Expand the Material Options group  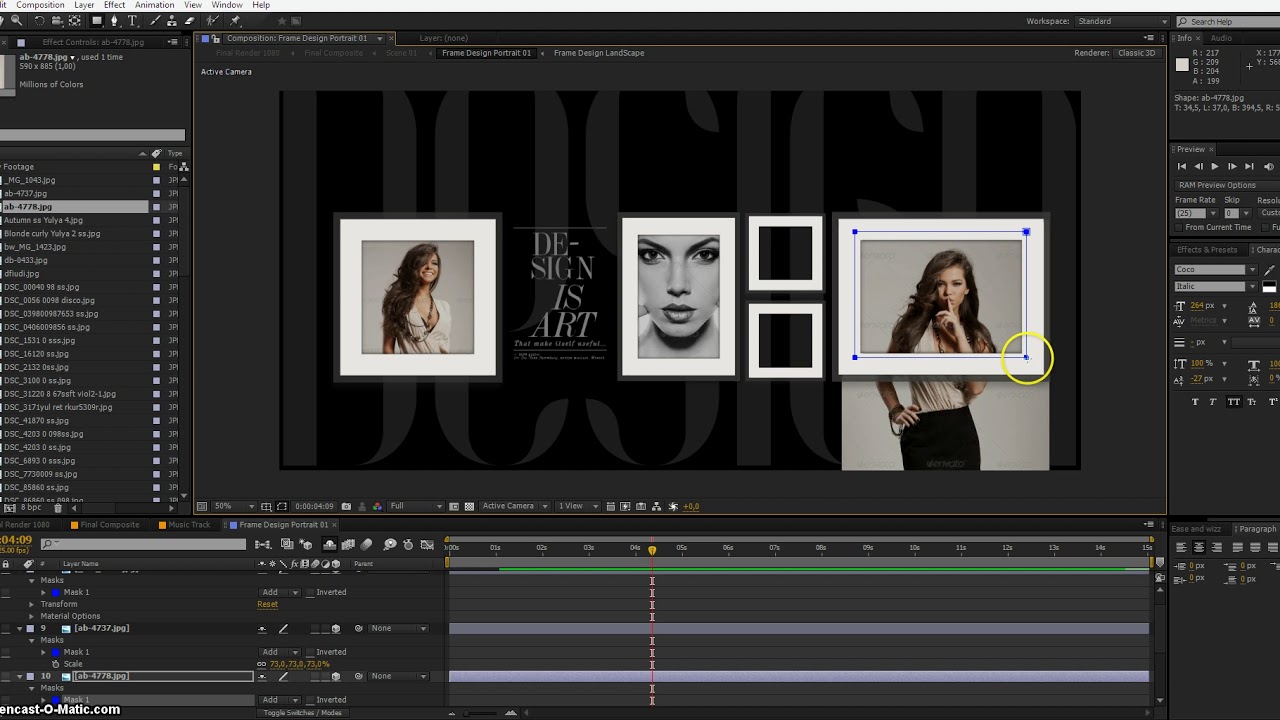click(x=31, y=616)
